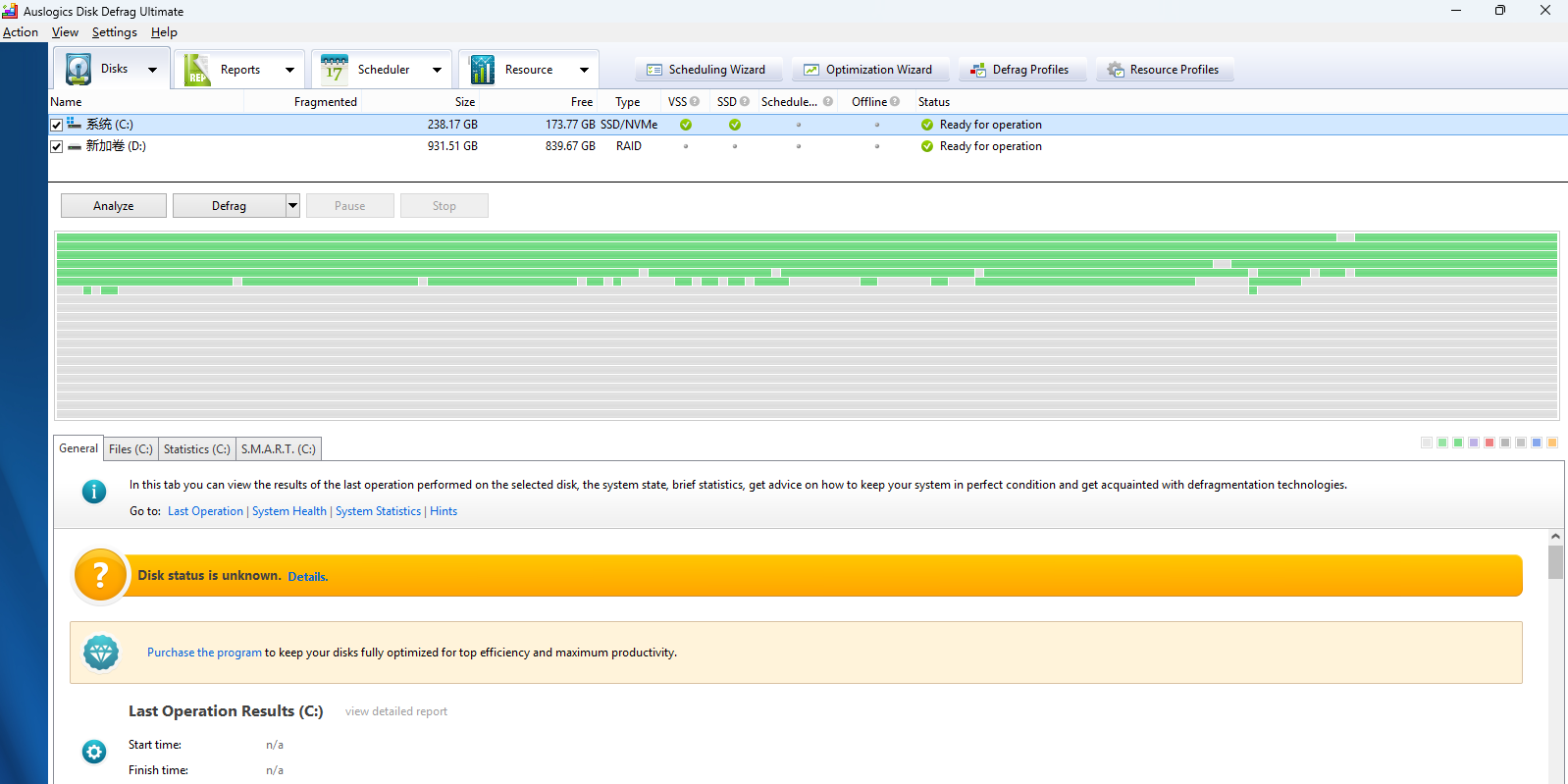Open the Optimization Wizard
Image resolution: width=1568 pixels, height=784 pixels.
[x=868, y=70]
